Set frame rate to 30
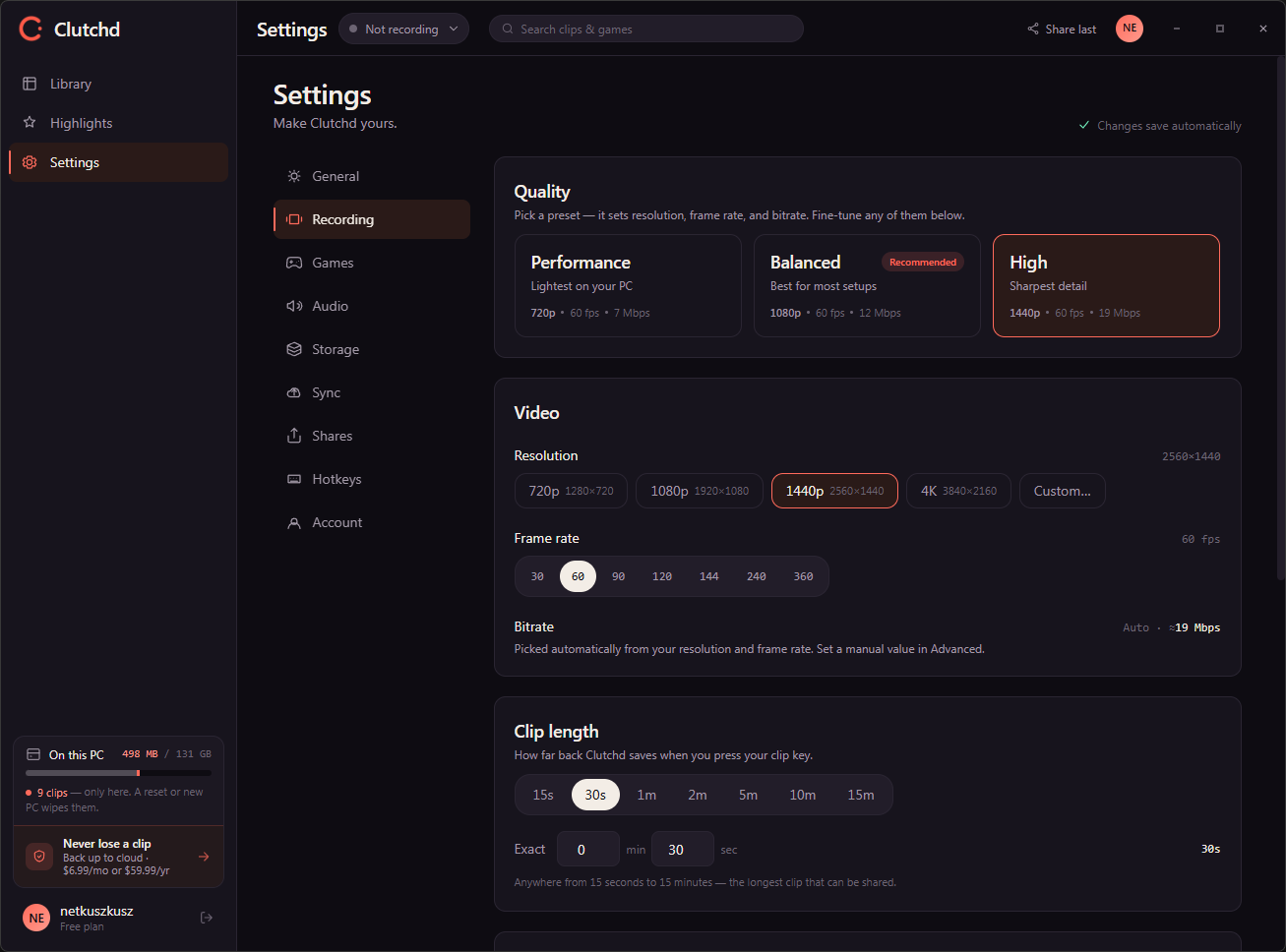The height and width of the screenshot is (952, 1286). 537,576
